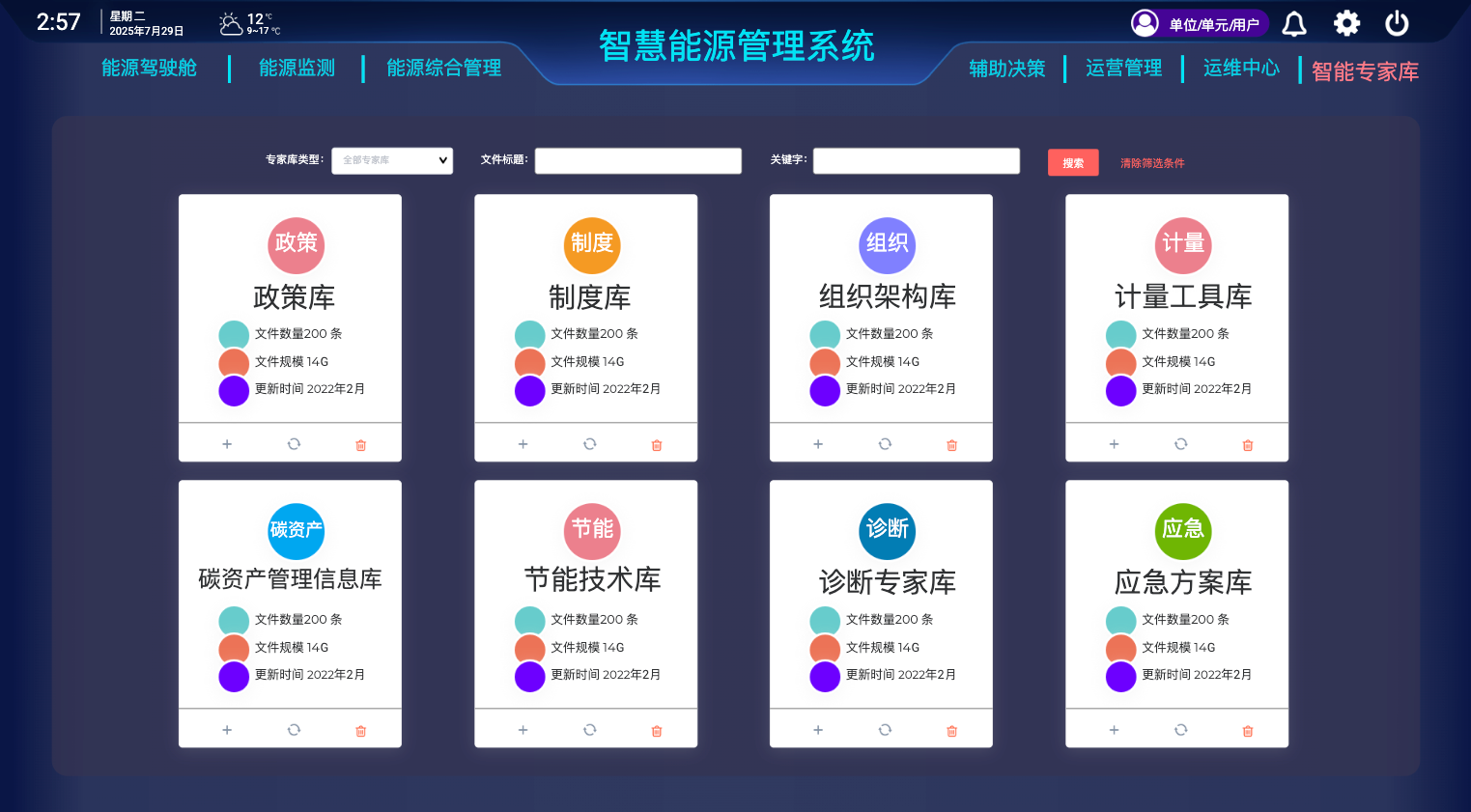Delete the 组织架构库 card
The width and height of the screenshot is (1471, 812).
(x=952, y=445)
